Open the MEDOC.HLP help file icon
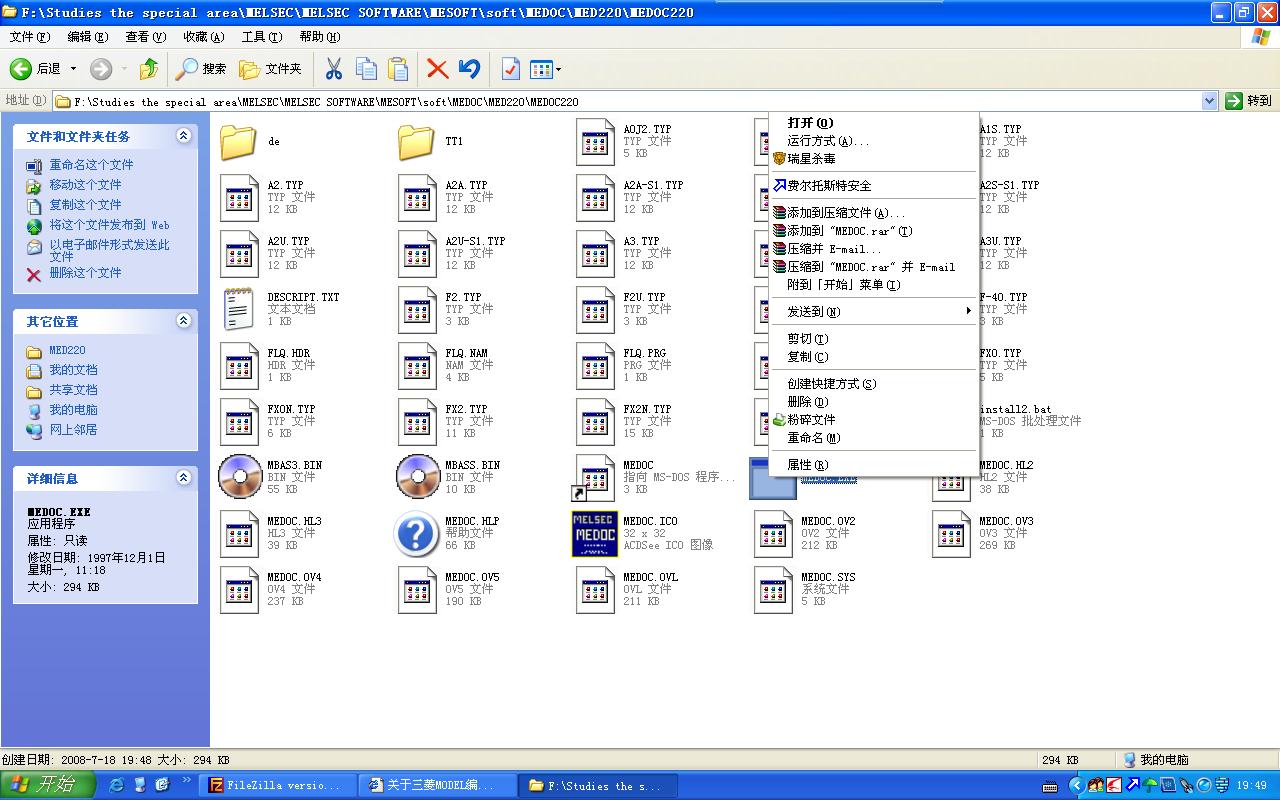The image size is (1280, 800). pos(417,533)
